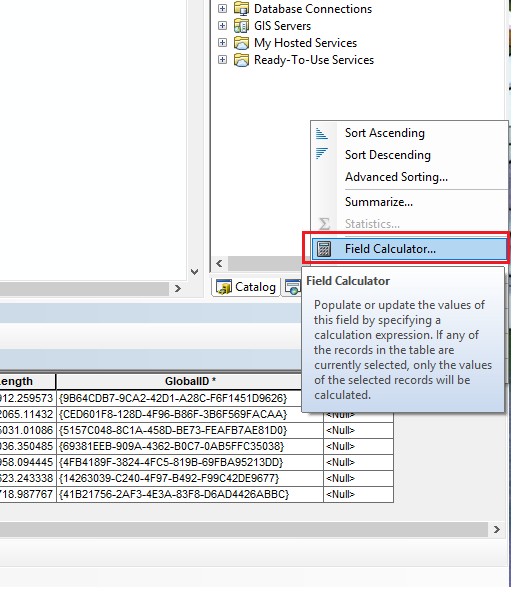
Task: Select GlobalID cell {CED601F8-128D-4F96-B86F-3B6F569FACAA}
Action: coord(190,414)
